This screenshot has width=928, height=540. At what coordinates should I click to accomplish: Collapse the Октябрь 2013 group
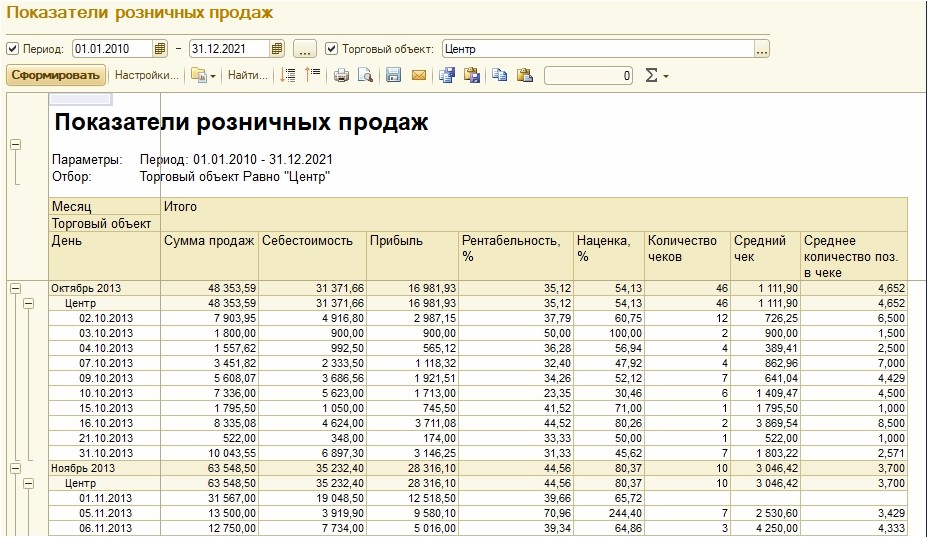(x=15, y=288)
